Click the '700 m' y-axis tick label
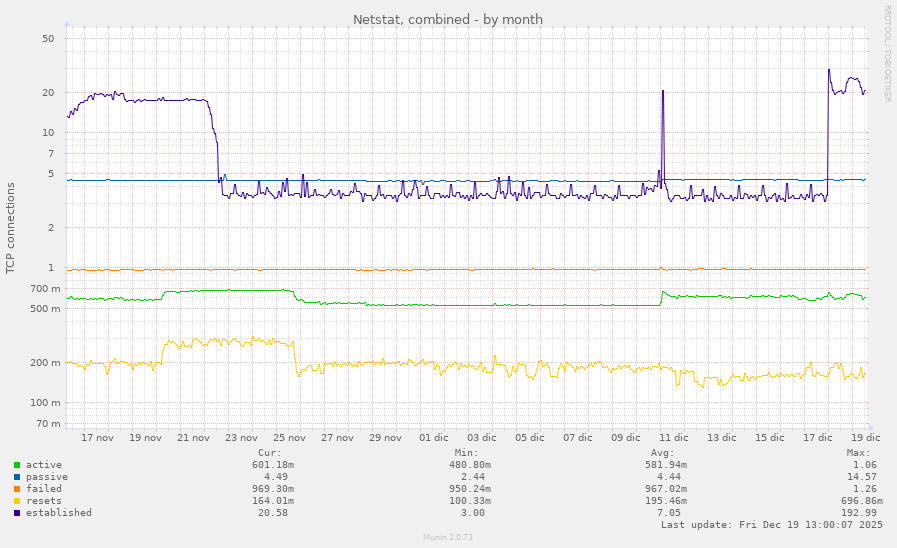The width and height of the screenshot is (897, 548). tap(45, 289)
